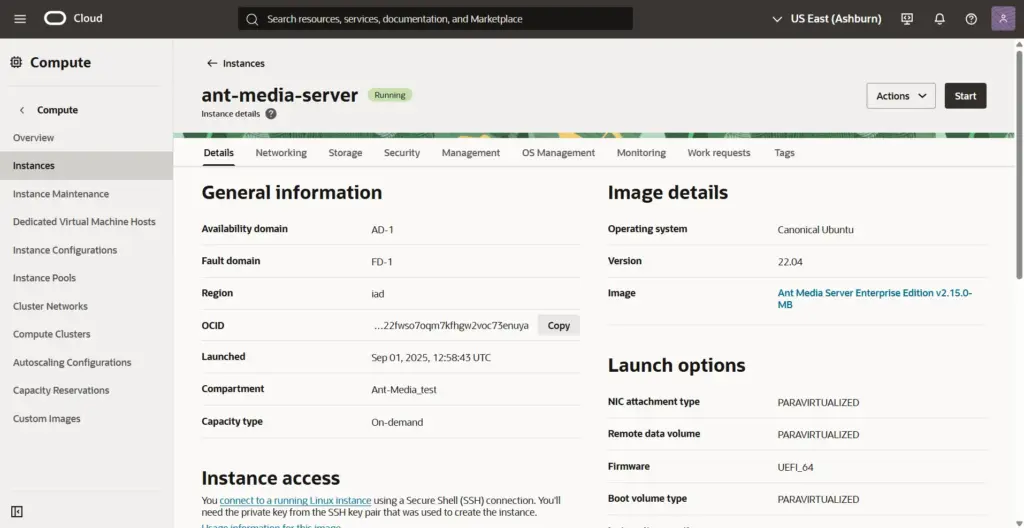Open the user profile avatar

1003,19
